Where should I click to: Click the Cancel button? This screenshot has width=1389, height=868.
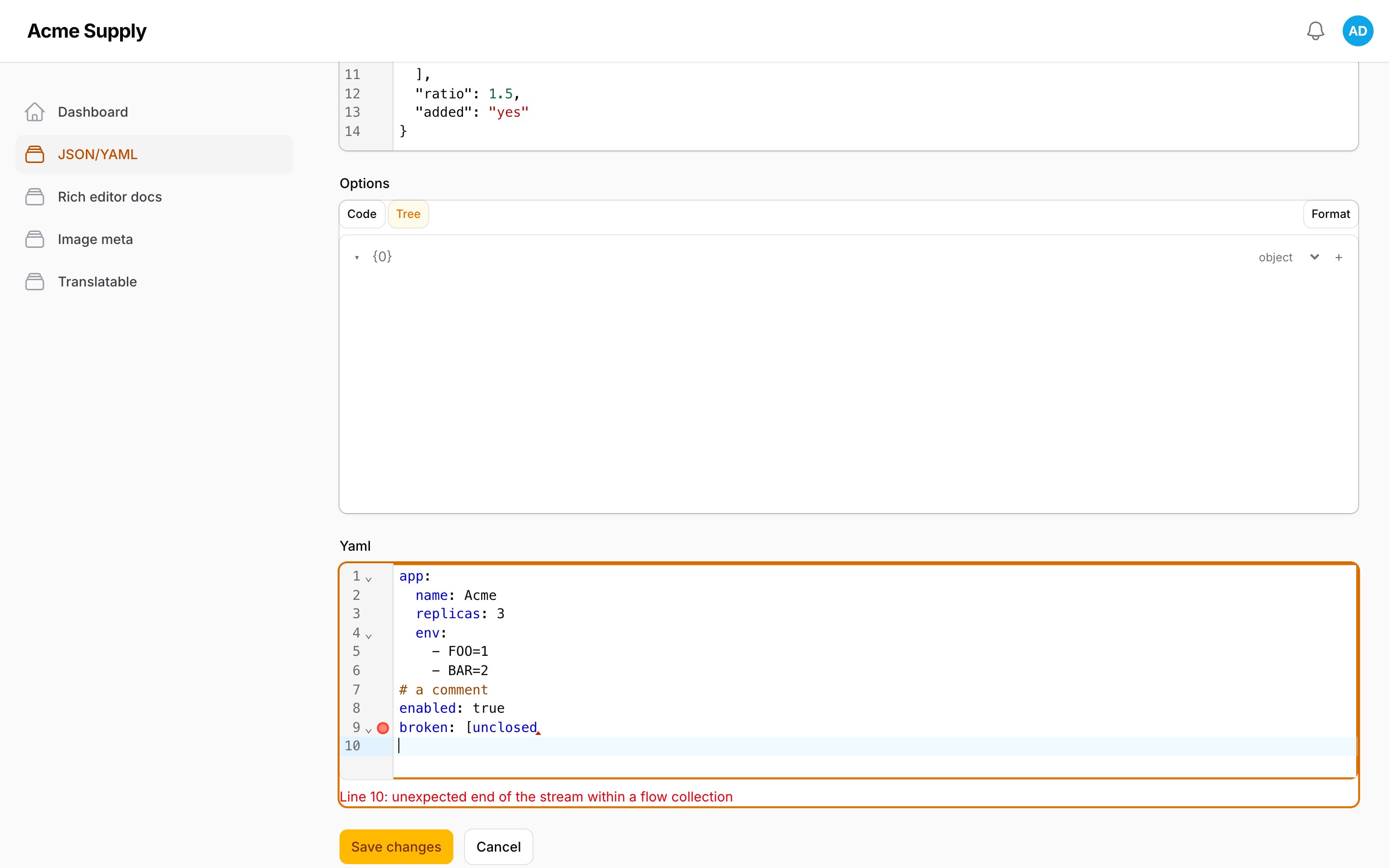coord(498,847)
